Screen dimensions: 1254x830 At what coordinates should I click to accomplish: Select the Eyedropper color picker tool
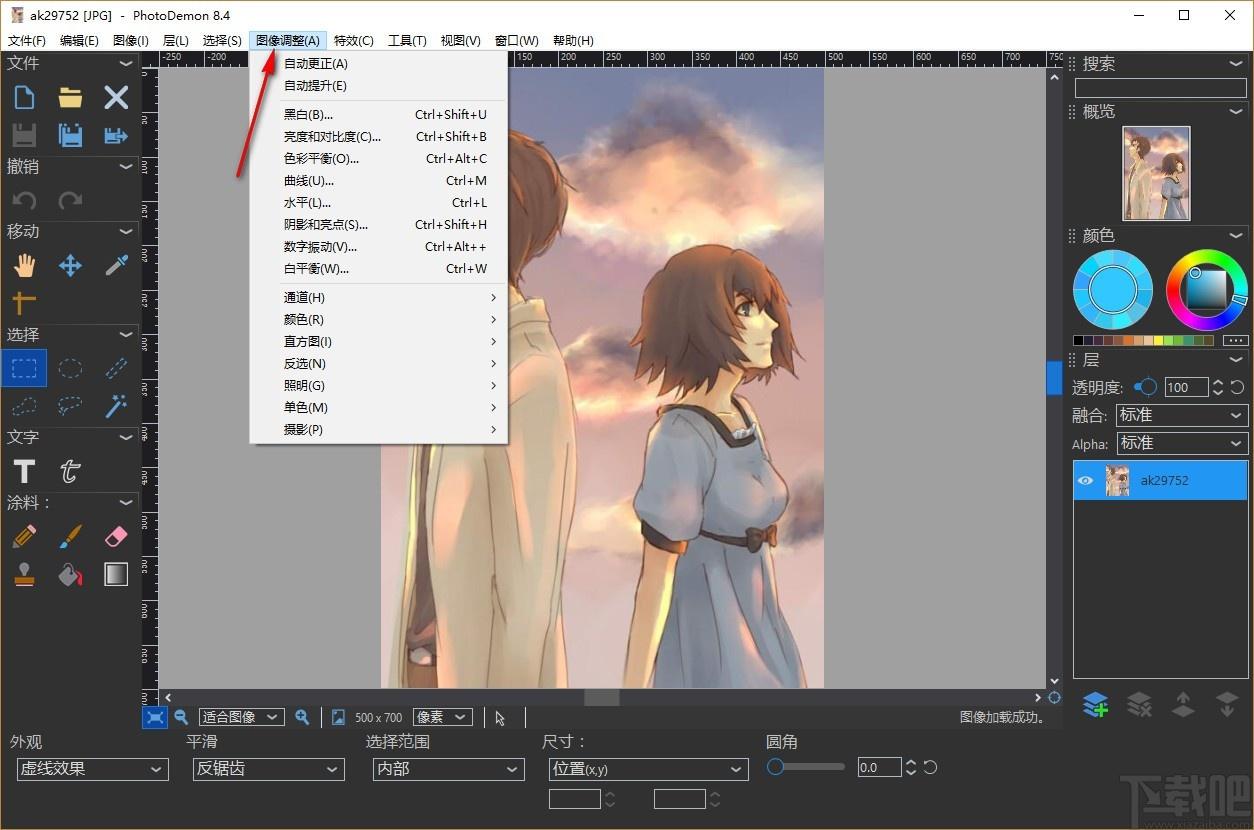pos(116,265)
